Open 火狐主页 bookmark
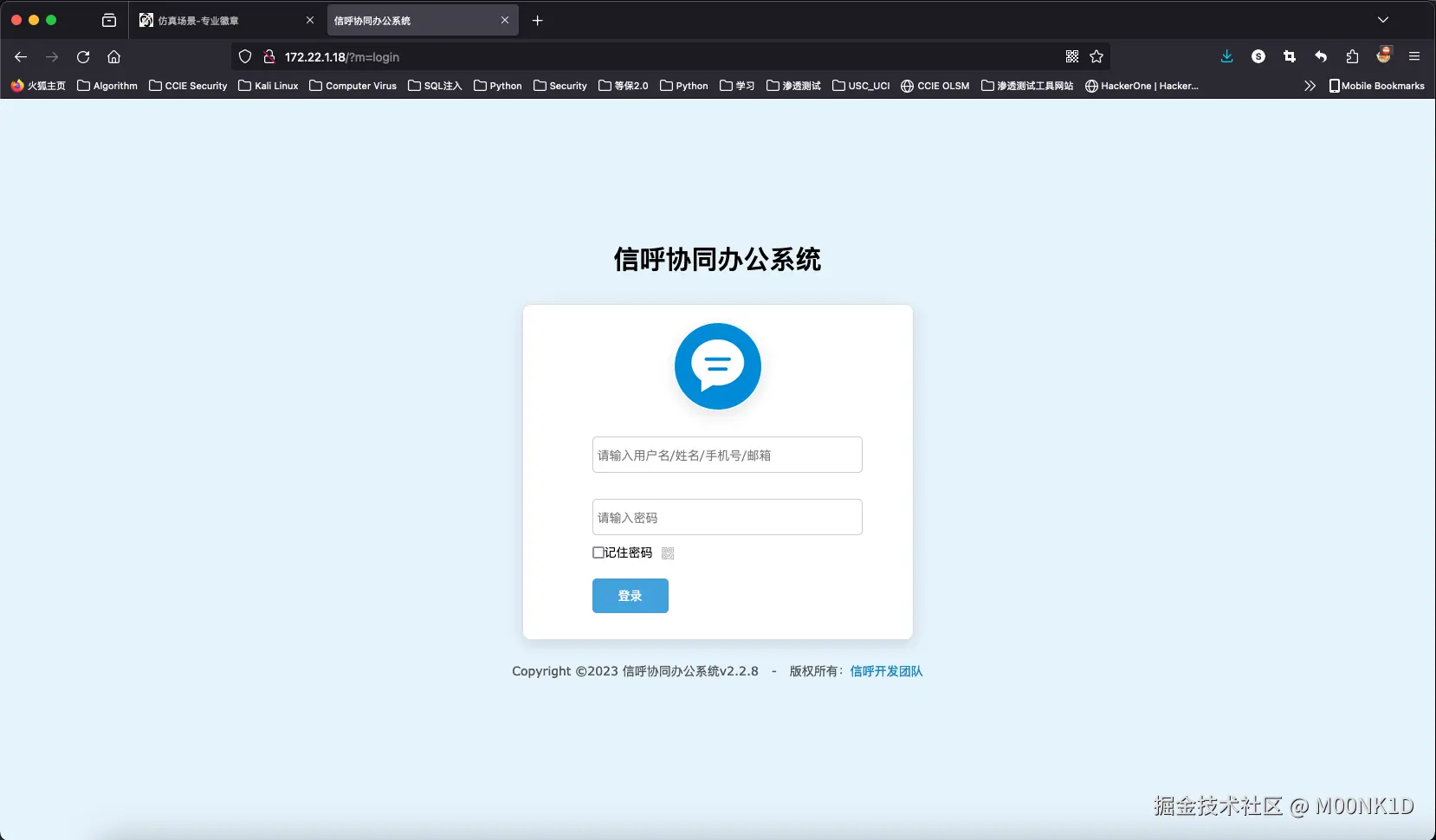This screenshot has height=840, width=1436. [38, 86]
